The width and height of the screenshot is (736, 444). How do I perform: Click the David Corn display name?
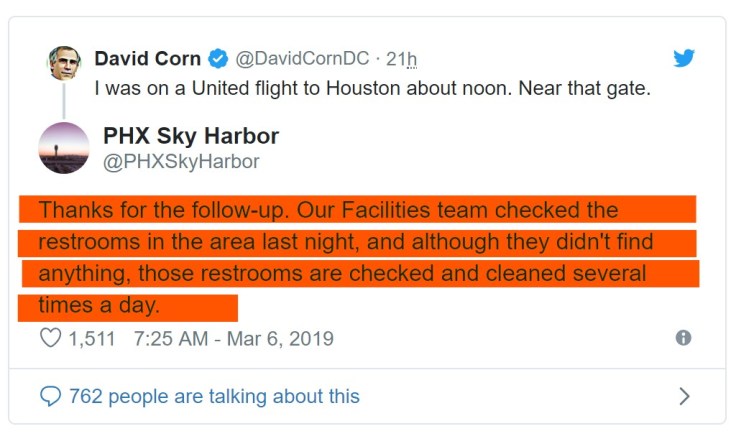[x=148, y=59]
